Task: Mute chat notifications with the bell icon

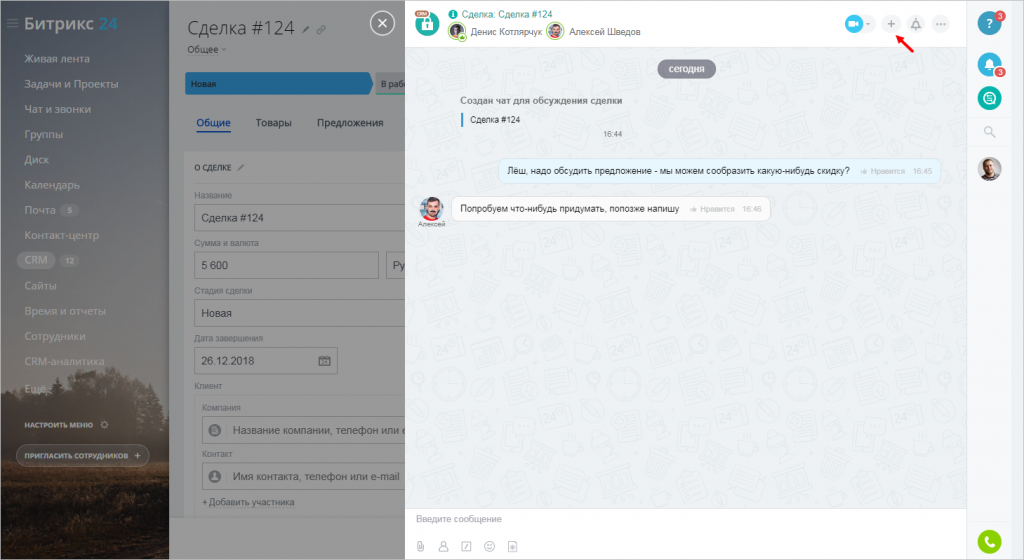Action: [915, 24]
